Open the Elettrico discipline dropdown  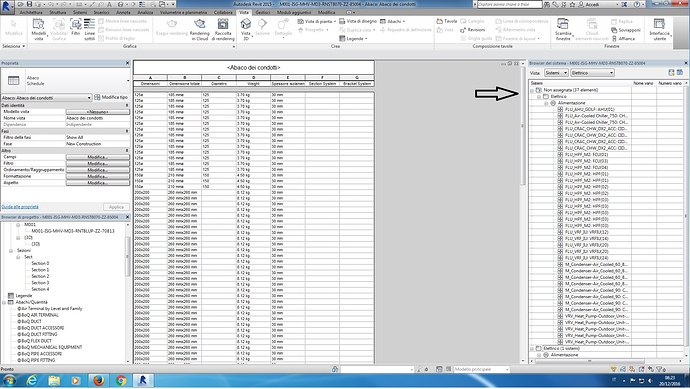[592, 73]
